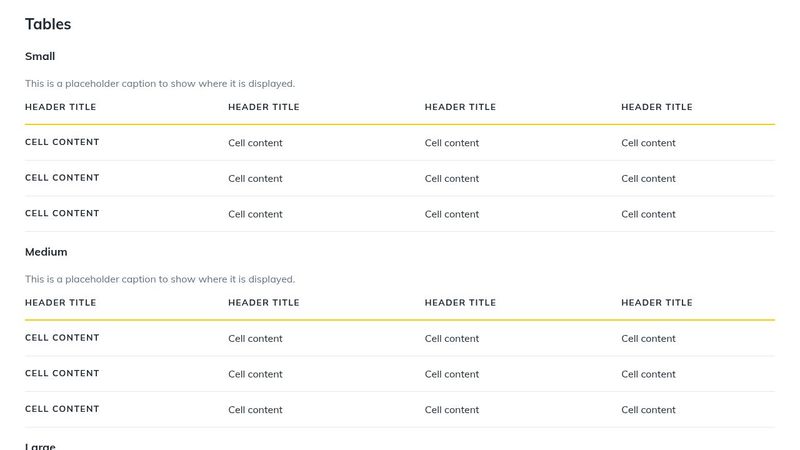The height and width of the screenshot is (450, 800).
Task: Click the last Header Title in the Small table
Action: pyautogui.click(x=657, y=107)
